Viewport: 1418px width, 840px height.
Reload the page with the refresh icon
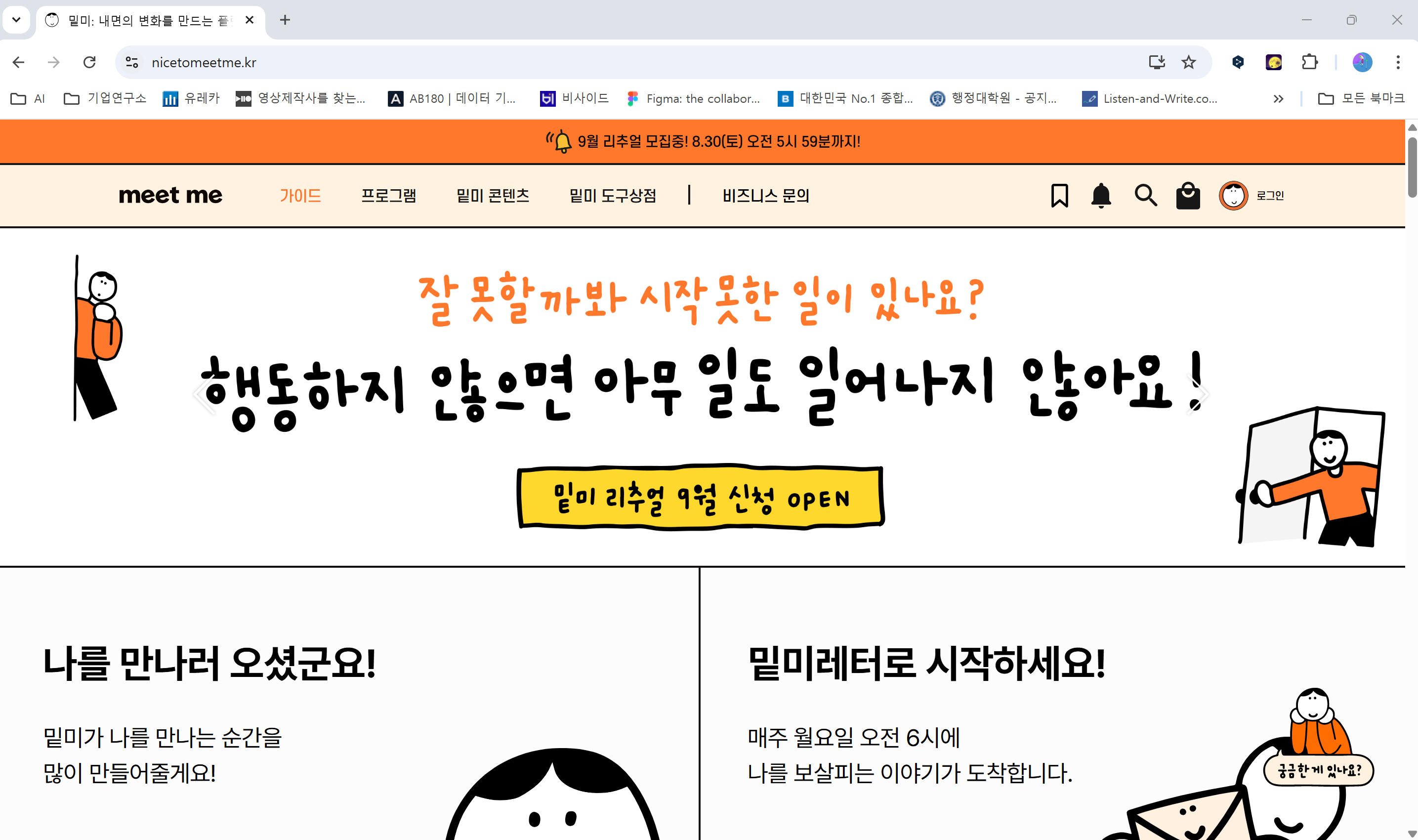(89, 62)
